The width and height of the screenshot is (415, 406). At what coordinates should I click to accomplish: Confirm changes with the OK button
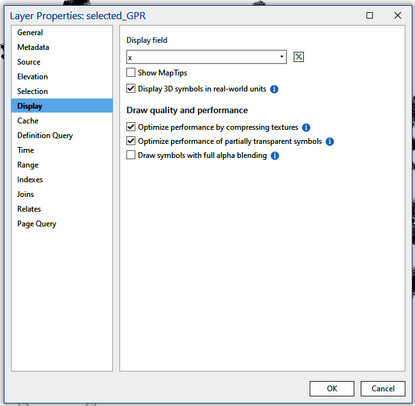click(332, 389)
